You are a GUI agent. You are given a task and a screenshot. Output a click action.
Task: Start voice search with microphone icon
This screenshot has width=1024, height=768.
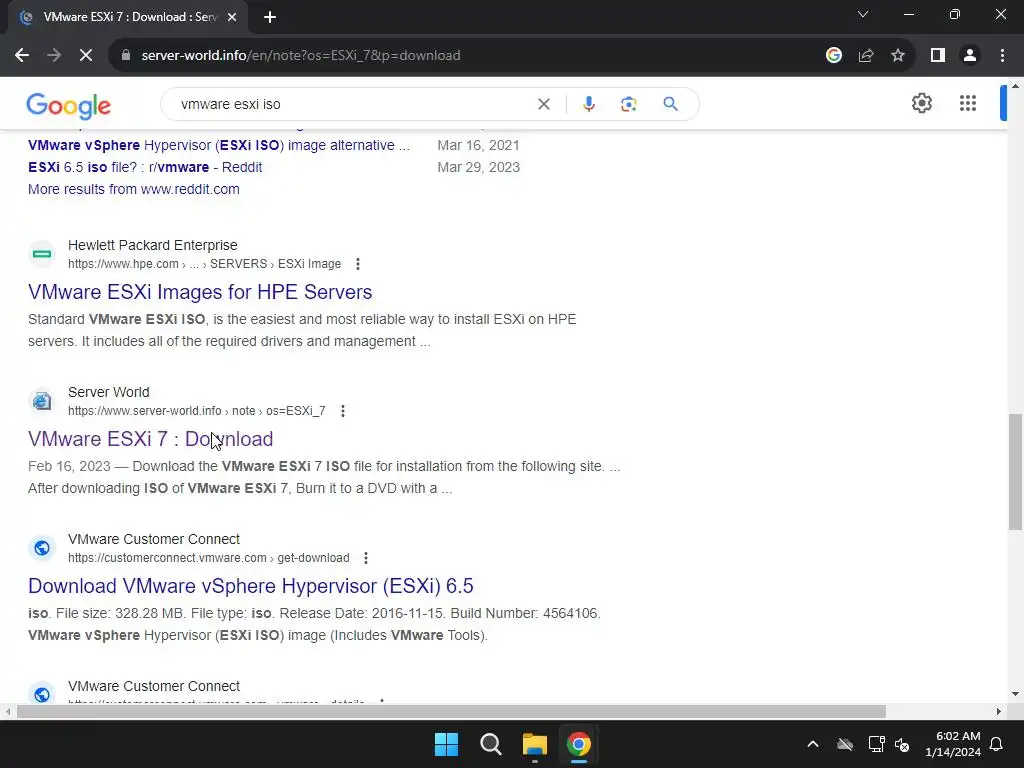point(588,104)
